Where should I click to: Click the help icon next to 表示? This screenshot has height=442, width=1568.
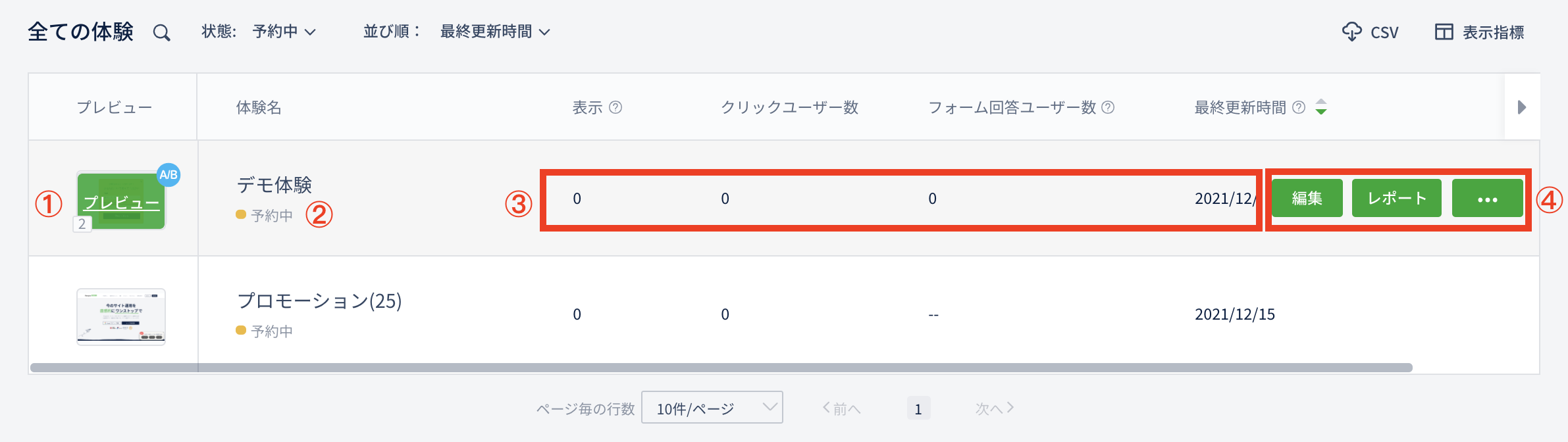615,107
